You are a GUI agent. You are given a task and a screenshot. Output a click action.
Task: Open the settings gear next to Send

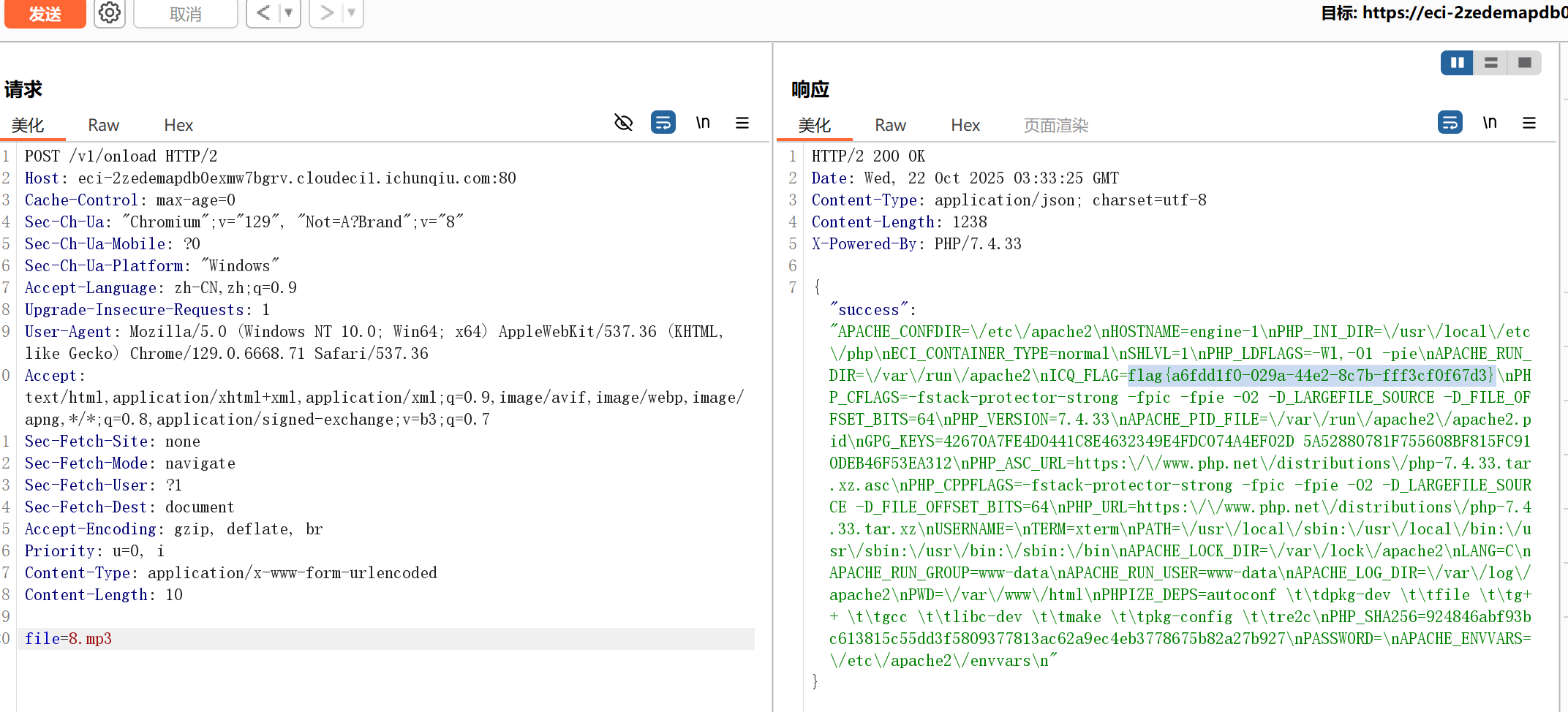pos(110,12)
